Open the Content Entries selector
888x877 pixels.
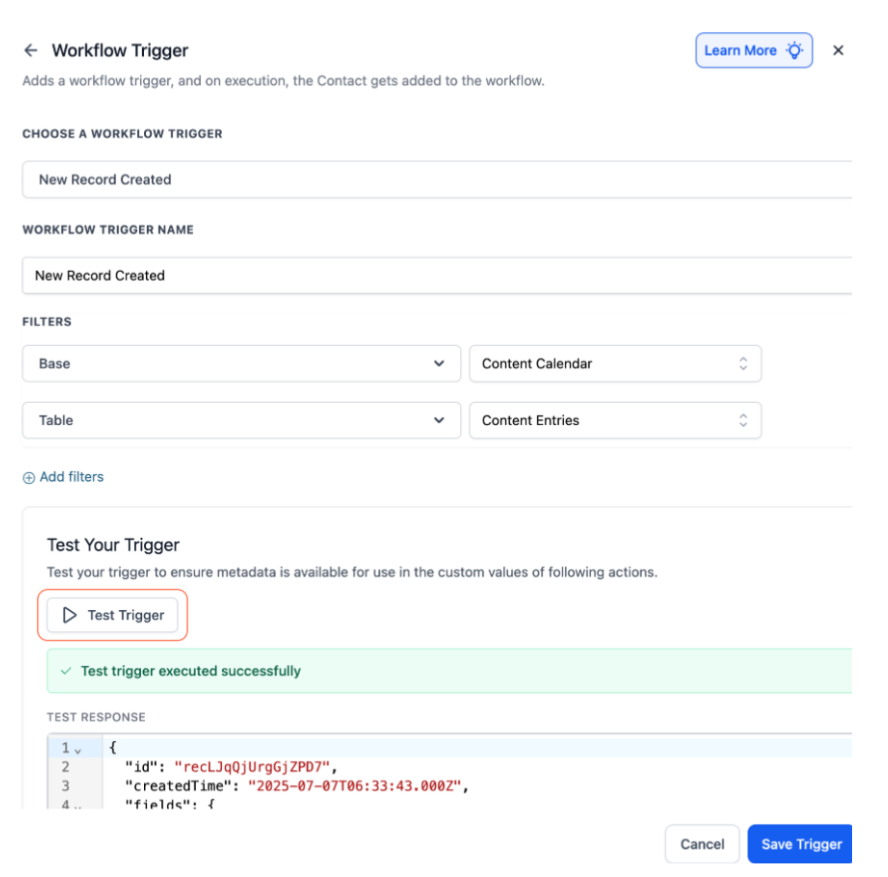click(x=615, y=421)
